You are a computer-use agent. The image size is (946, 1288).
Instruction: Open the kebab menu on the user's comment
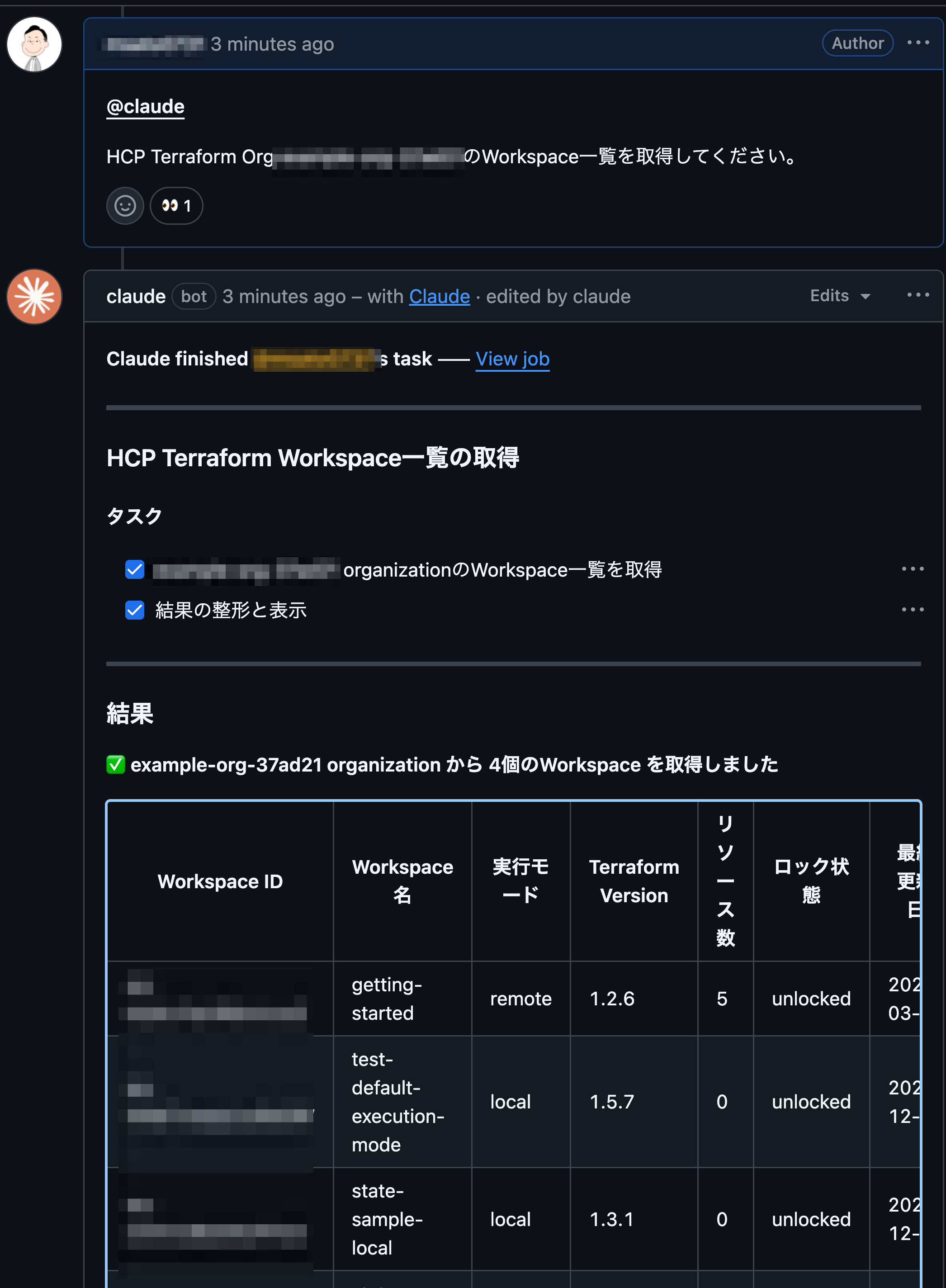(x=918, y=43)
